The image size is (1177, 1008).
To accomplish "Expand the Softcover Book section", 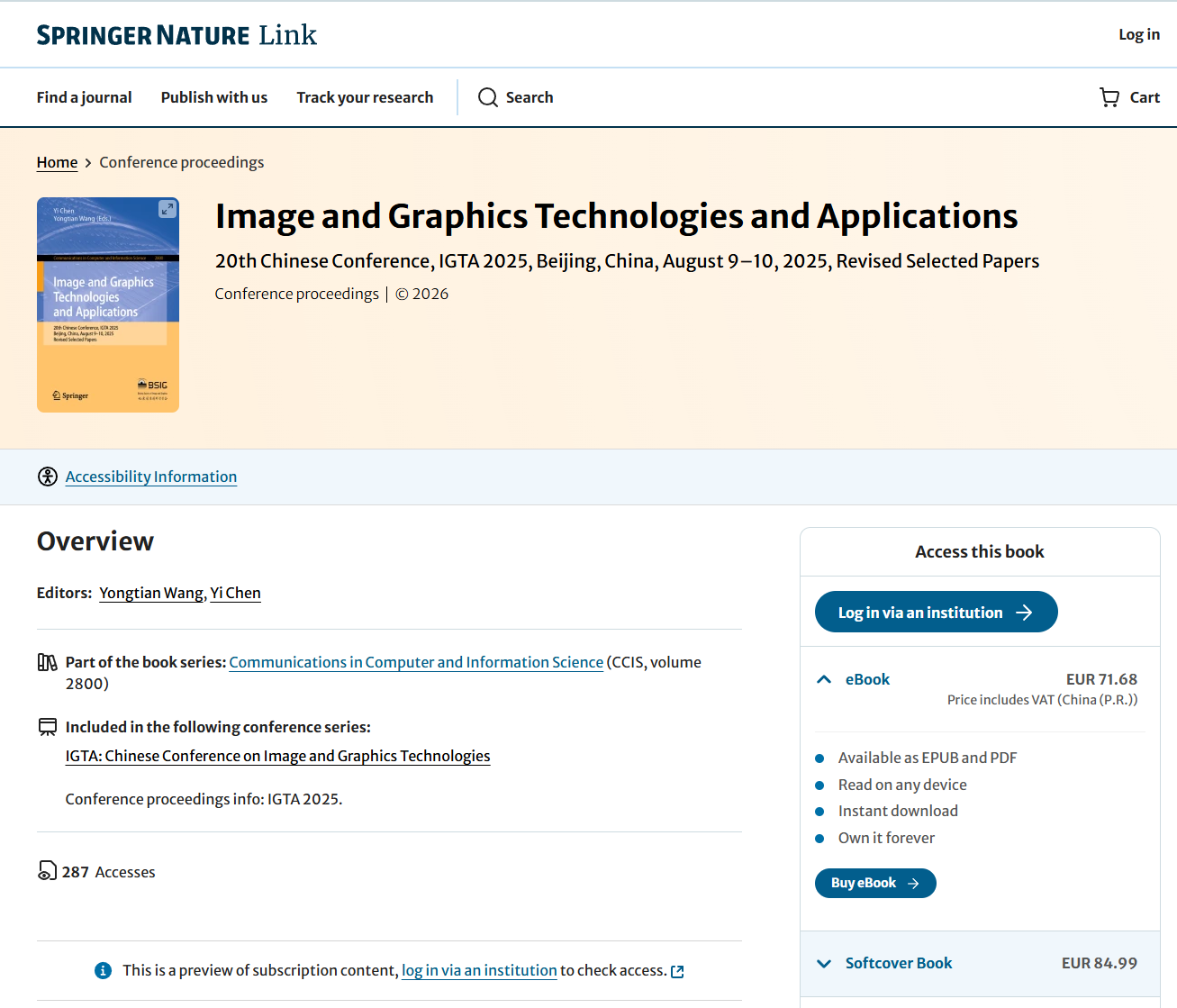I will 824,963.
